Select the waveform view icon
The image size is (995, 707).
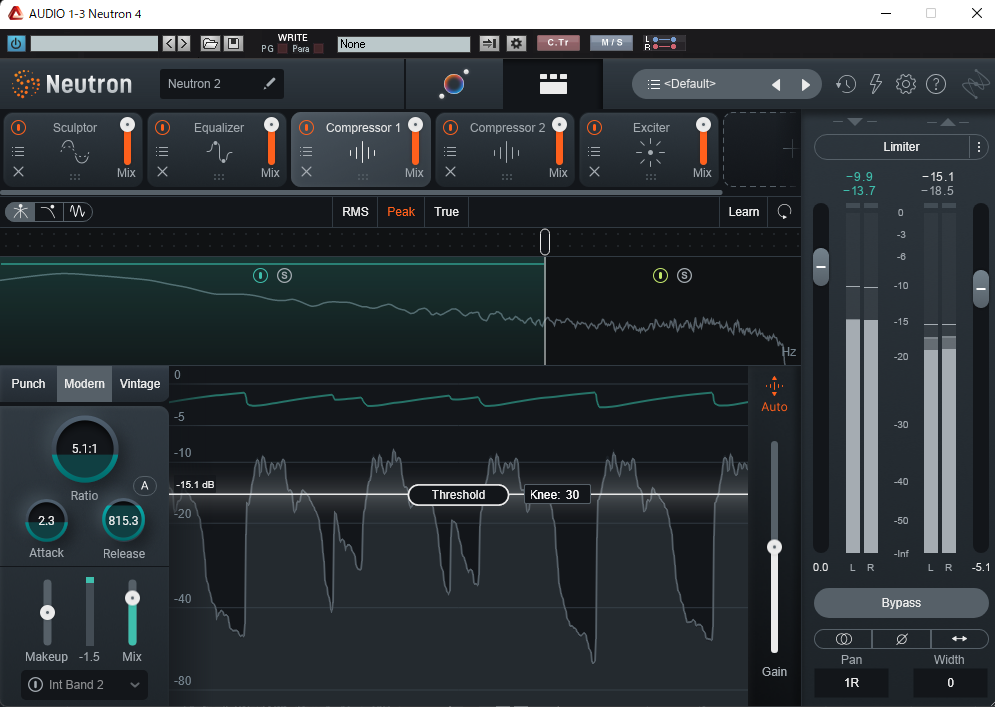pos(77,211)
